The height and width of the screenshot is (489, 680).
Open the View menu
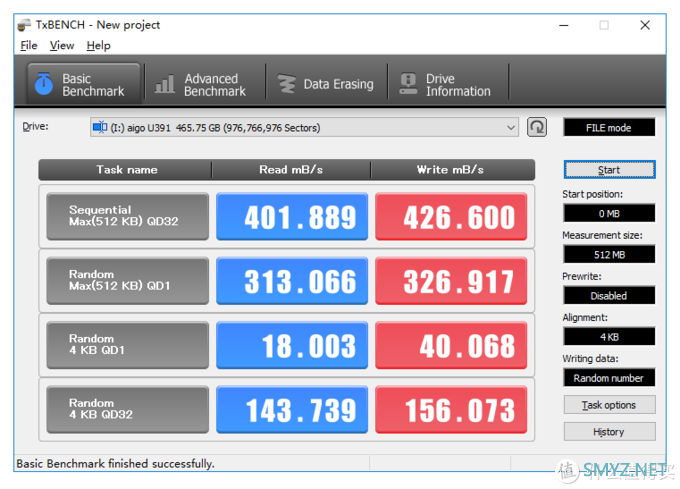[62, 46]
